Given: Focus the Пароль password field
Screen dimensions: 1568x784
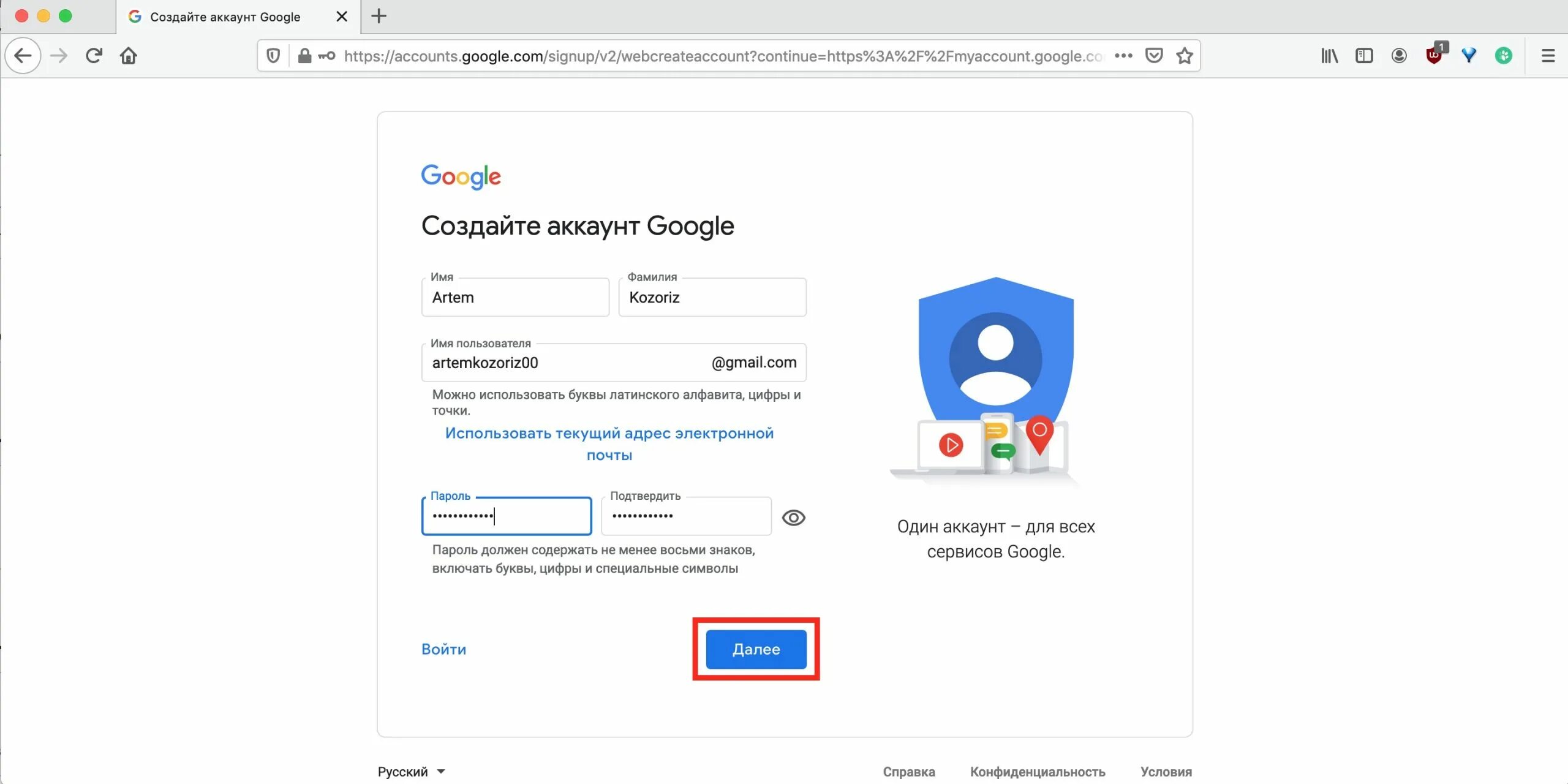Looking at the screenshot, I should click(507, 516).
